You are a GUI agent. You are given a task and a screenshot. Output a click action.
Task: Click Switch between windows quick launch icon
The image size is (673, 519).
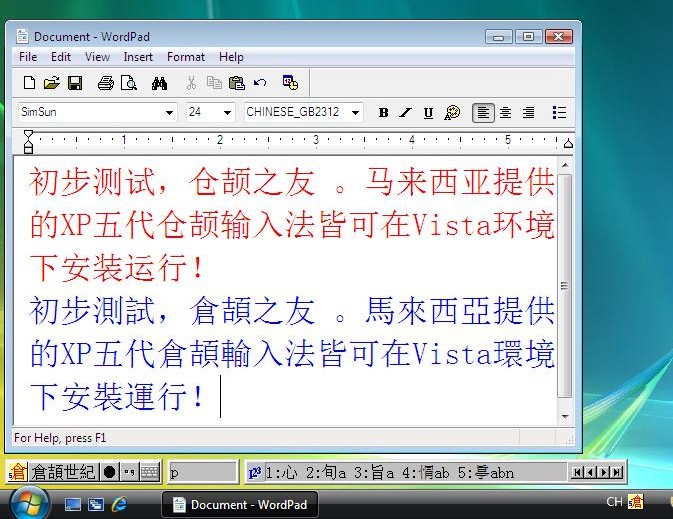95,504
